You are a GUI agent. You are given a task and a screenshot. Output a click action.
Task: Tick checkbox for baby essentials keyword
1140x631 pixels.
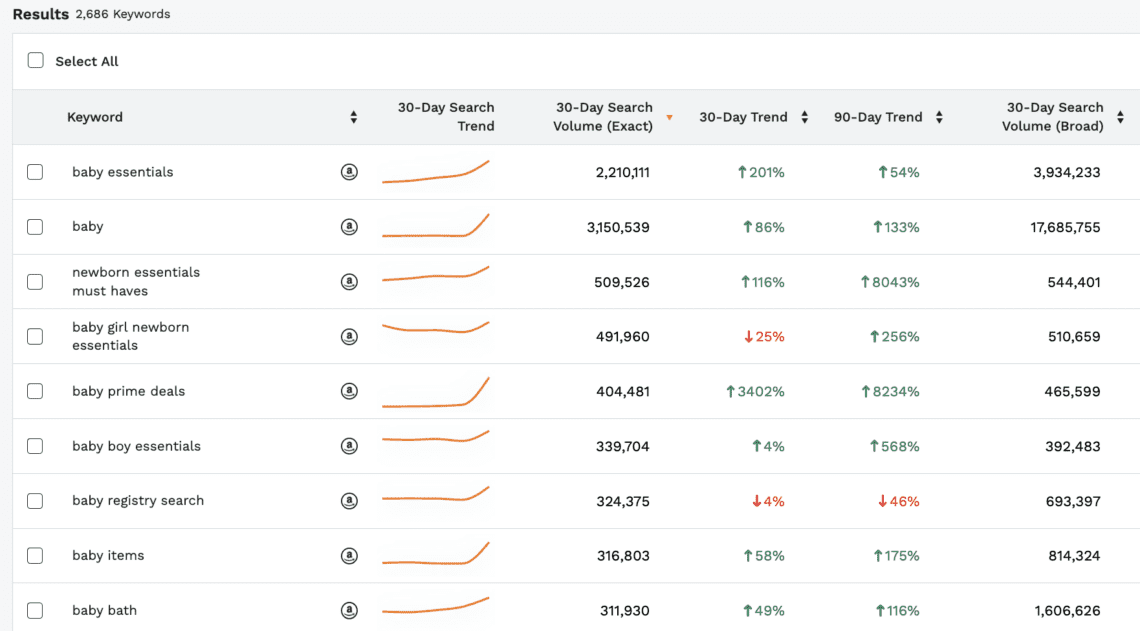click(x=35, y=172)
